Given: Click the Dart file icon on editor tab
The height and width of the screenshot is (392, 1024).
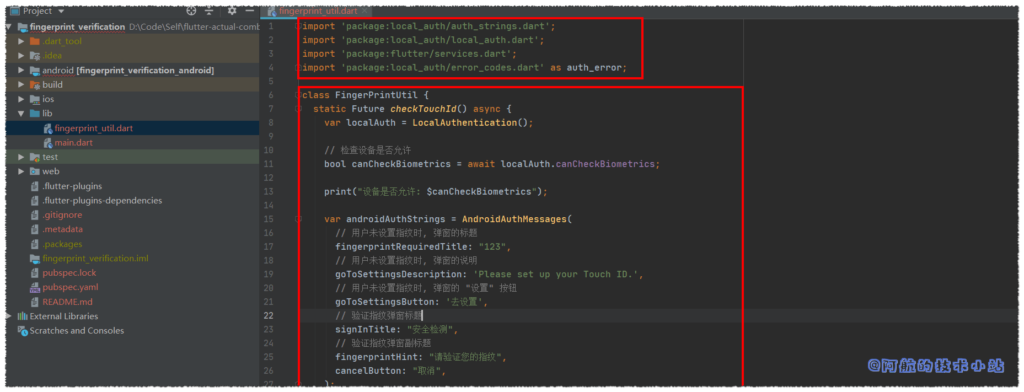Looking at the screenshot, I should [x=271, y=11].
